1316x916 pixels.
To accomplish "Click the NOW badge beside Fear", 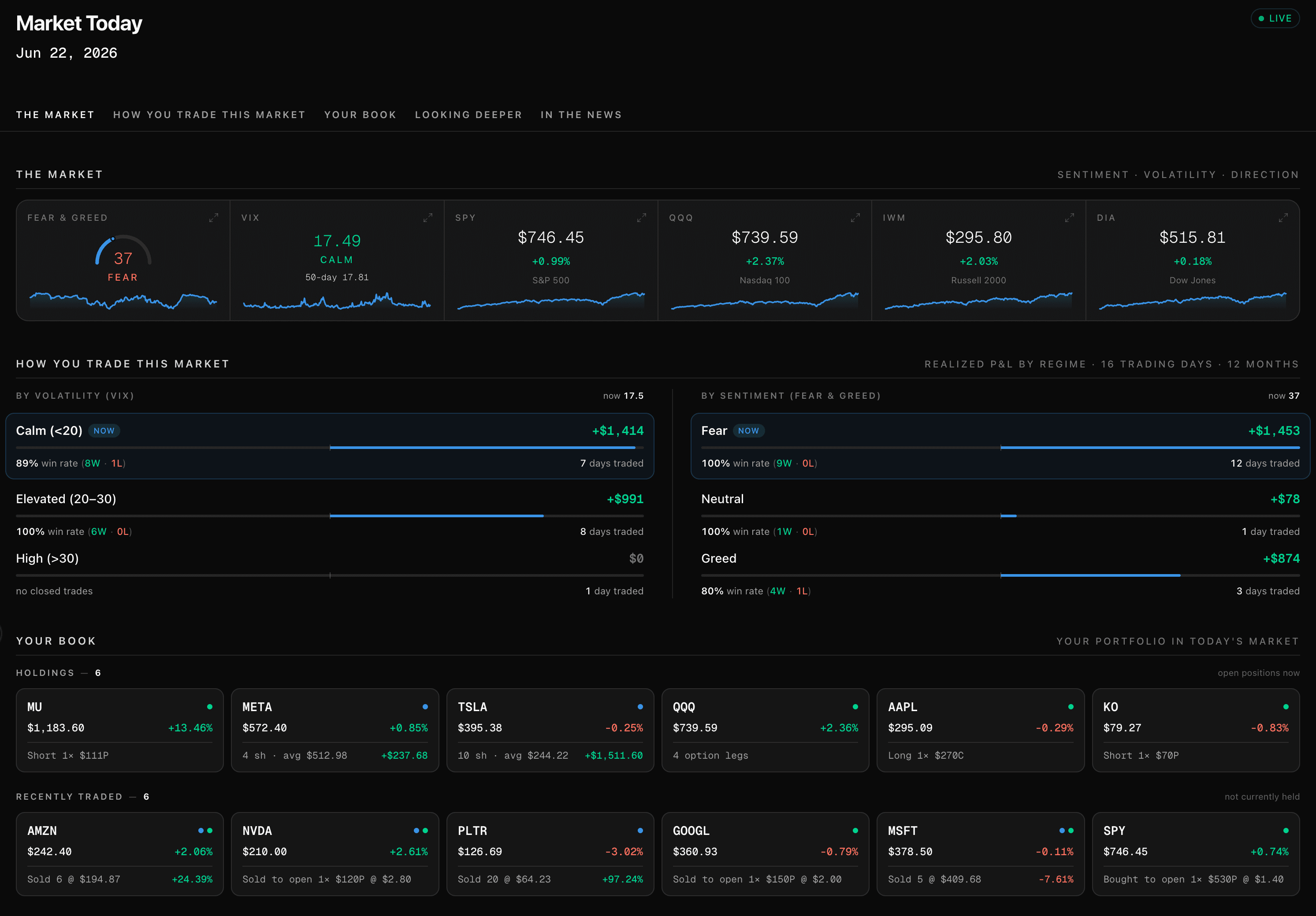I will pos(748,431).
